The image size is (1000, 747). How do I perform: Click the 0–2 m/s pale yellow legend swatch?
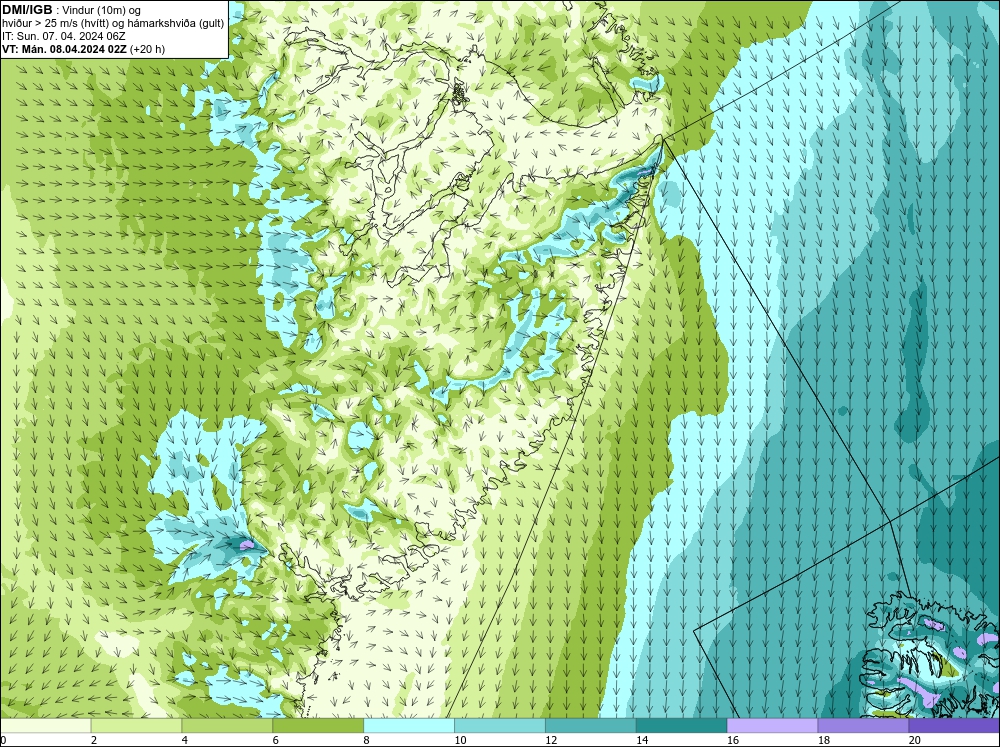pyautogui.click(x=45, y=725)
